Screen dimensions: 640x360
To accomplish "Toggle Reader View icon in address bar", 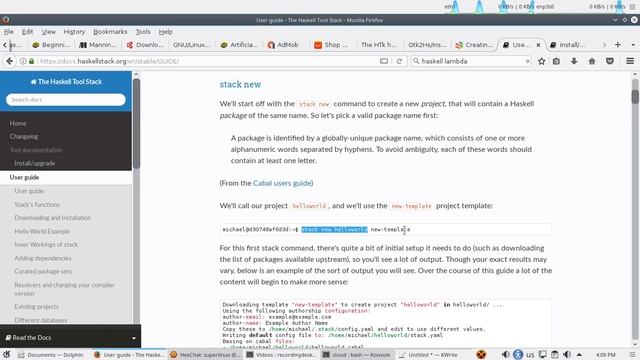I will [x=384, y=61].
